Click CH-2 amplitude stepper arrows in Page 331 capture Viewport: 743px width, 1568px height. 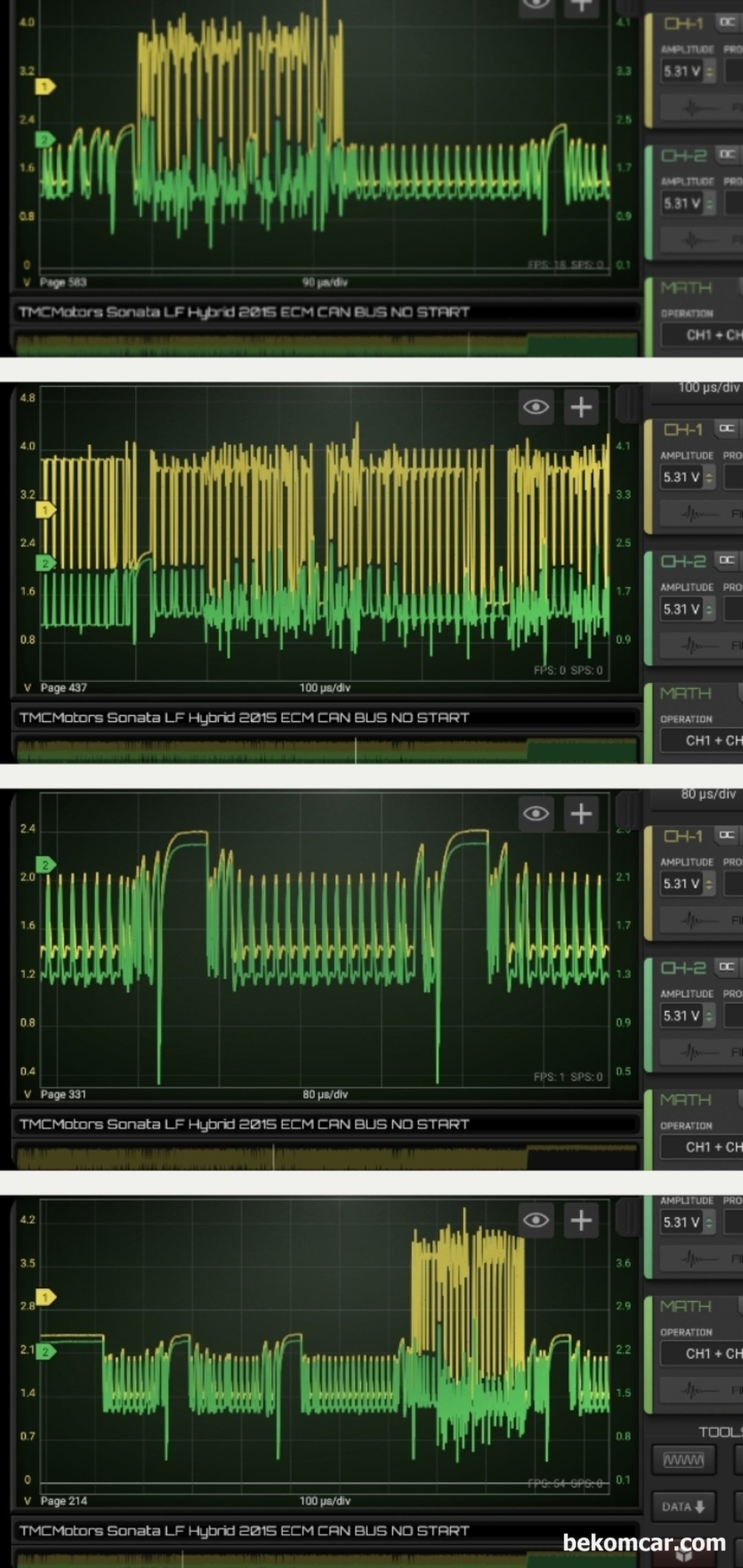coord(709,1016)
